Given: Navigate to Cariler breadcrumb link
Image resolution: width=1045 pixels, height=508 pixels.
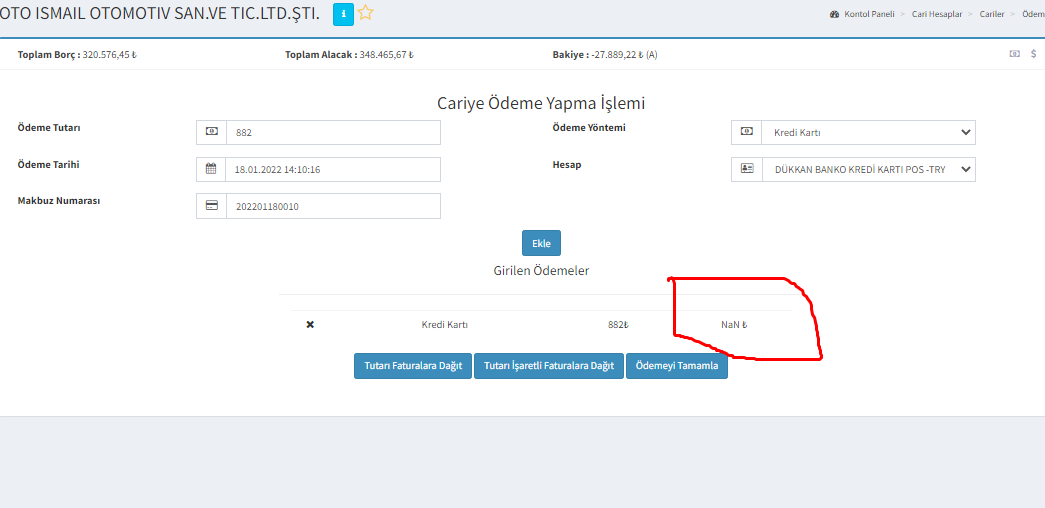Looking at the screenshot, I should (992, 15).
